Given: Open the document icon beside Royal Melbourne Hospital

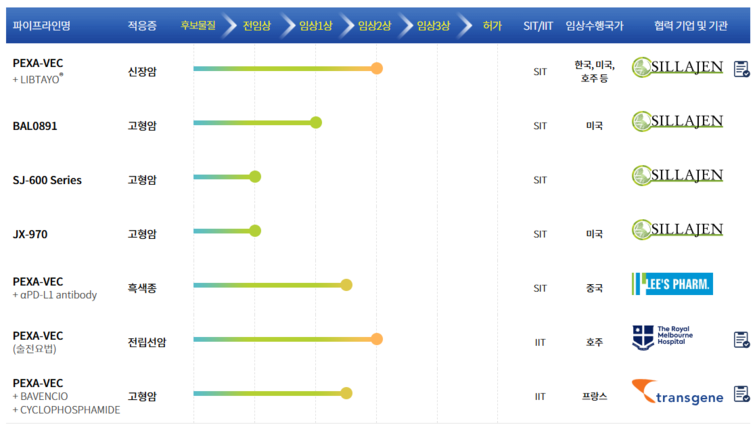Looking at the screenshot, I should click(741, 339).
